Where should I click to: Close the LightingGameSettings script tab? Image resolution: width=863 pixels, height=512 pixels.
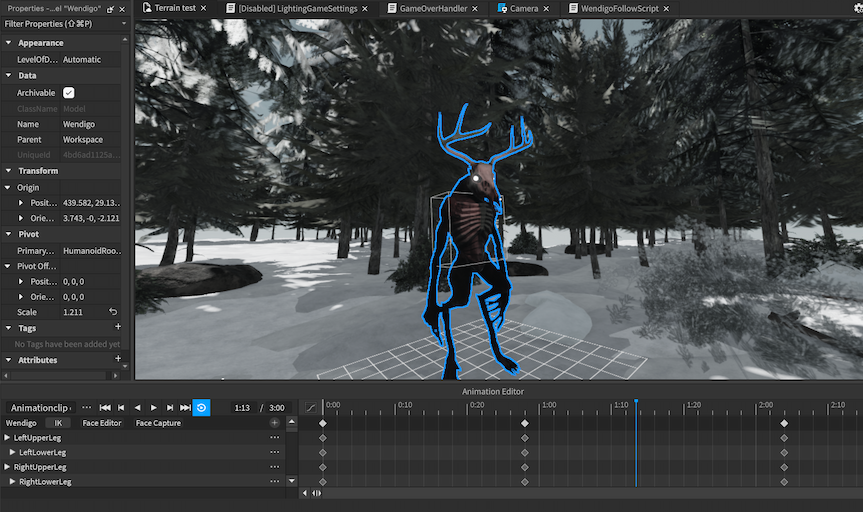365,9
